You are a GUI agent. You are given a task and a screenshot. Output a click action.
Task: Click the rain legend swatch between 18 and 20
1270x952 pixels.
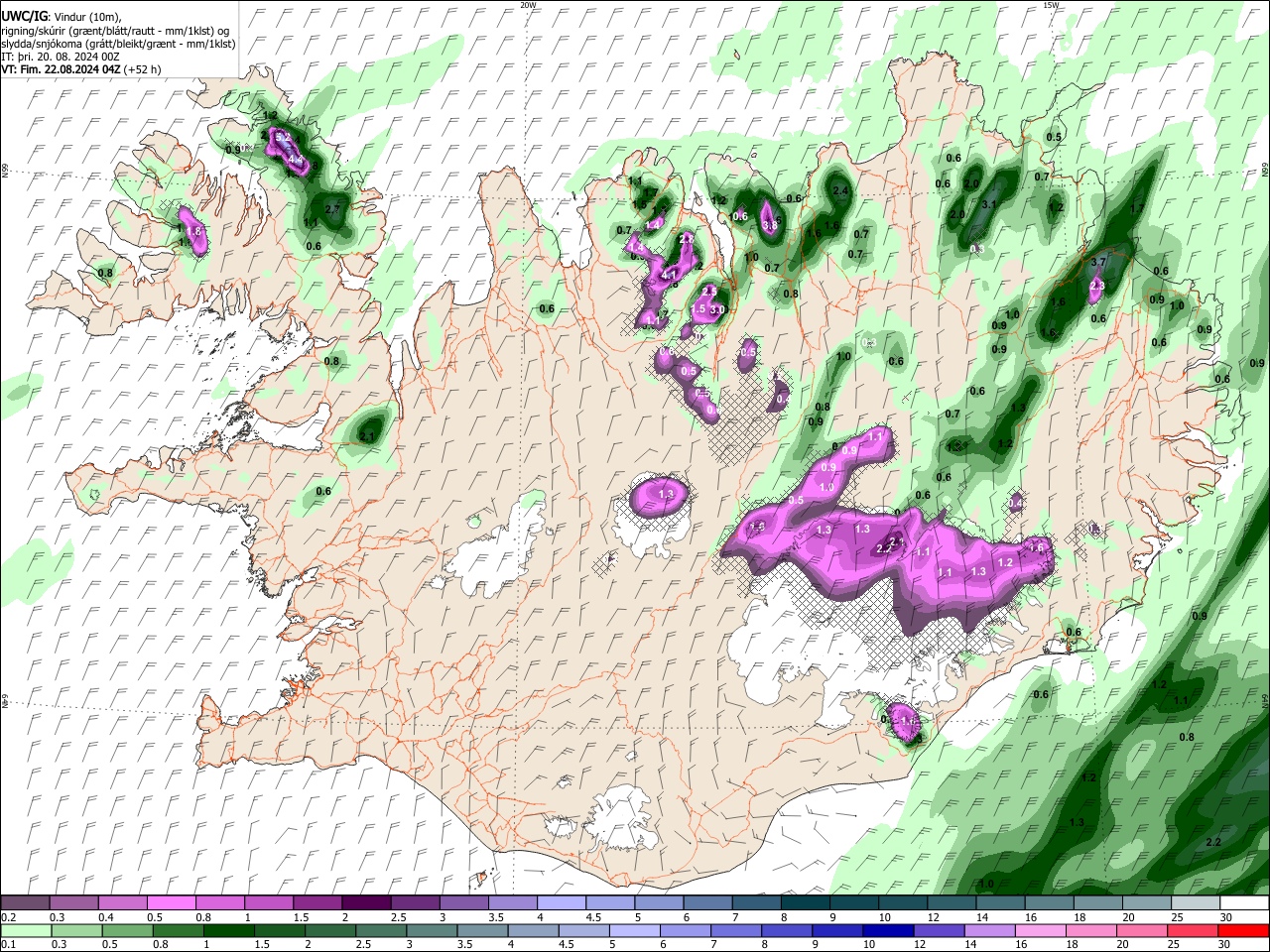tap(1091, 930)
